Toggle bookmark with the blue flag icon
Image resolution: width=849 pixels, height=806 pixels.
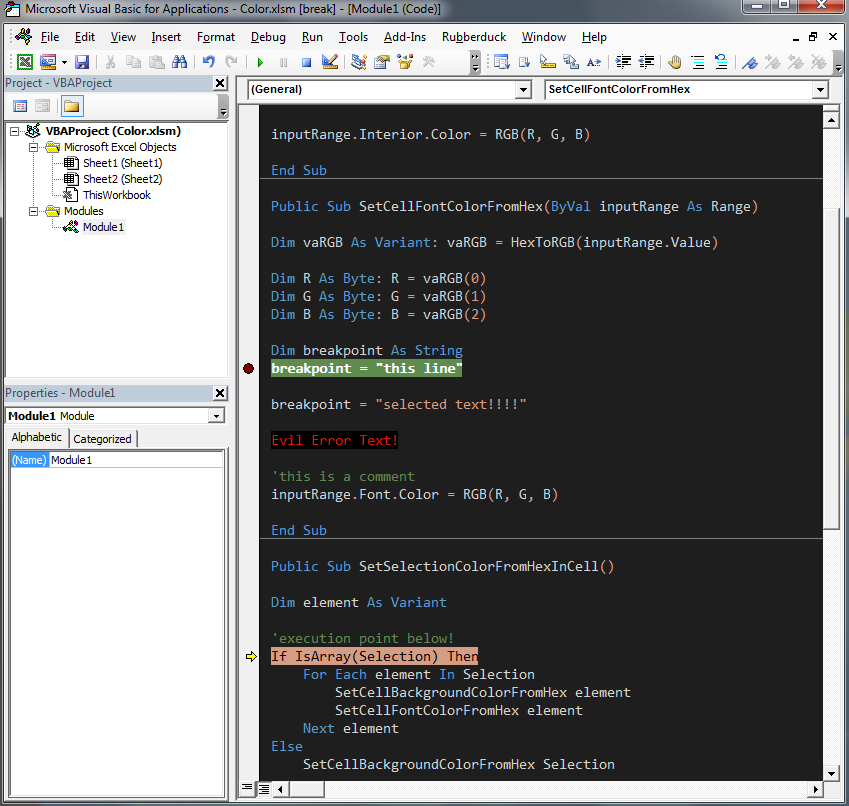click(750, 62)
